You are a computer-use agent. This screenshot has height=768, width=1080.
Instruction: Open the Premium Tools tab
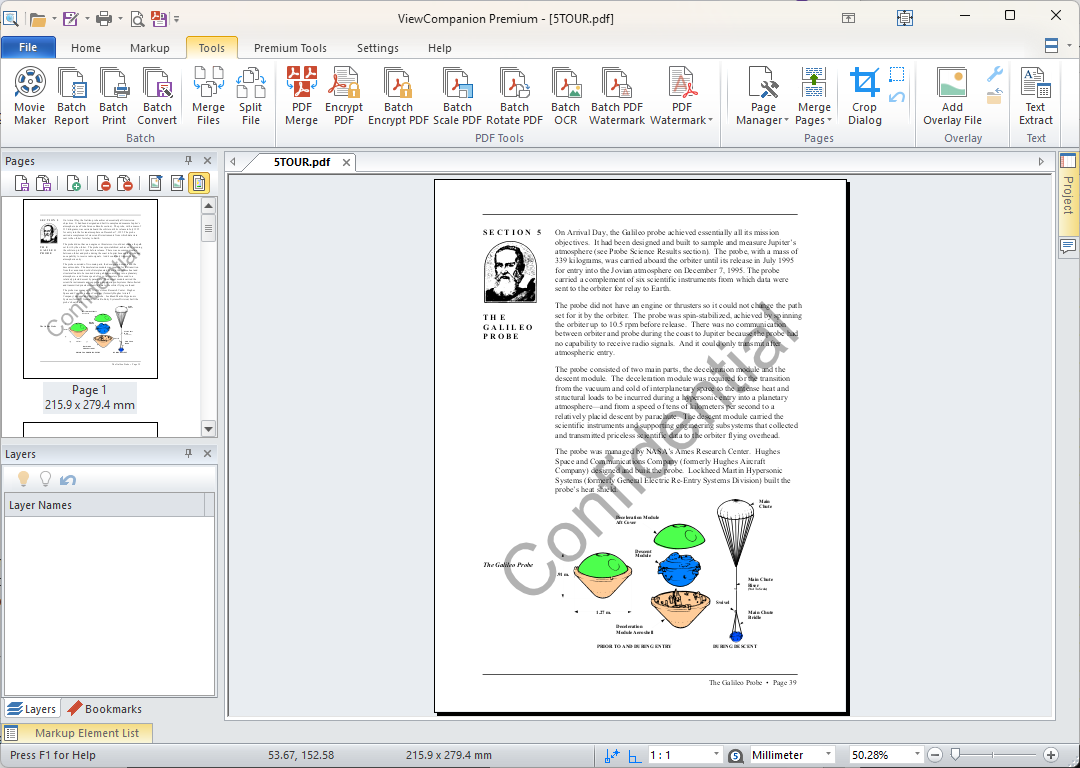pos(290,47)
